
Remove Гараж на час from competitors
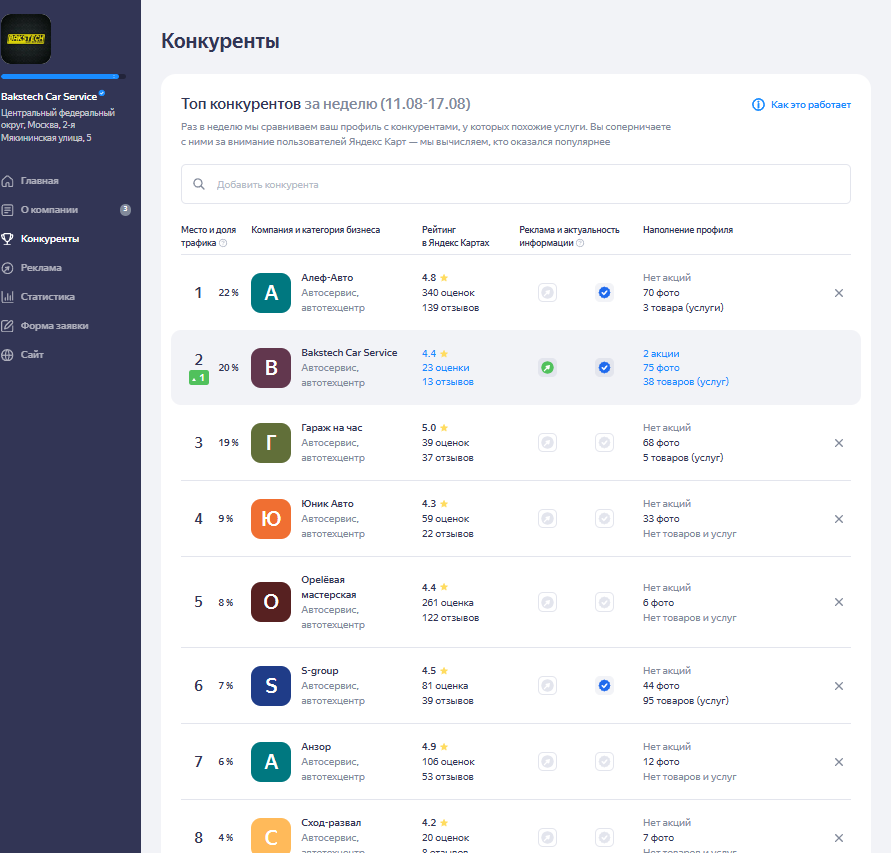coord(839,443)
